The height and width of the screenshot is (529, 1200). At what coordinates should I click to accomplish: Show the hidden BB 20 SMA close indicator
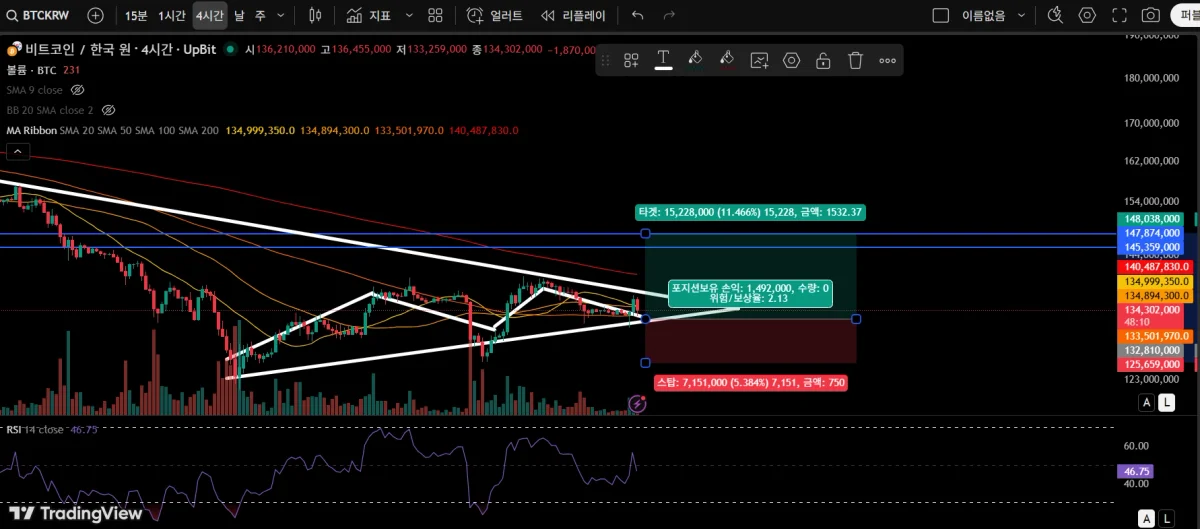pos(108,110)
